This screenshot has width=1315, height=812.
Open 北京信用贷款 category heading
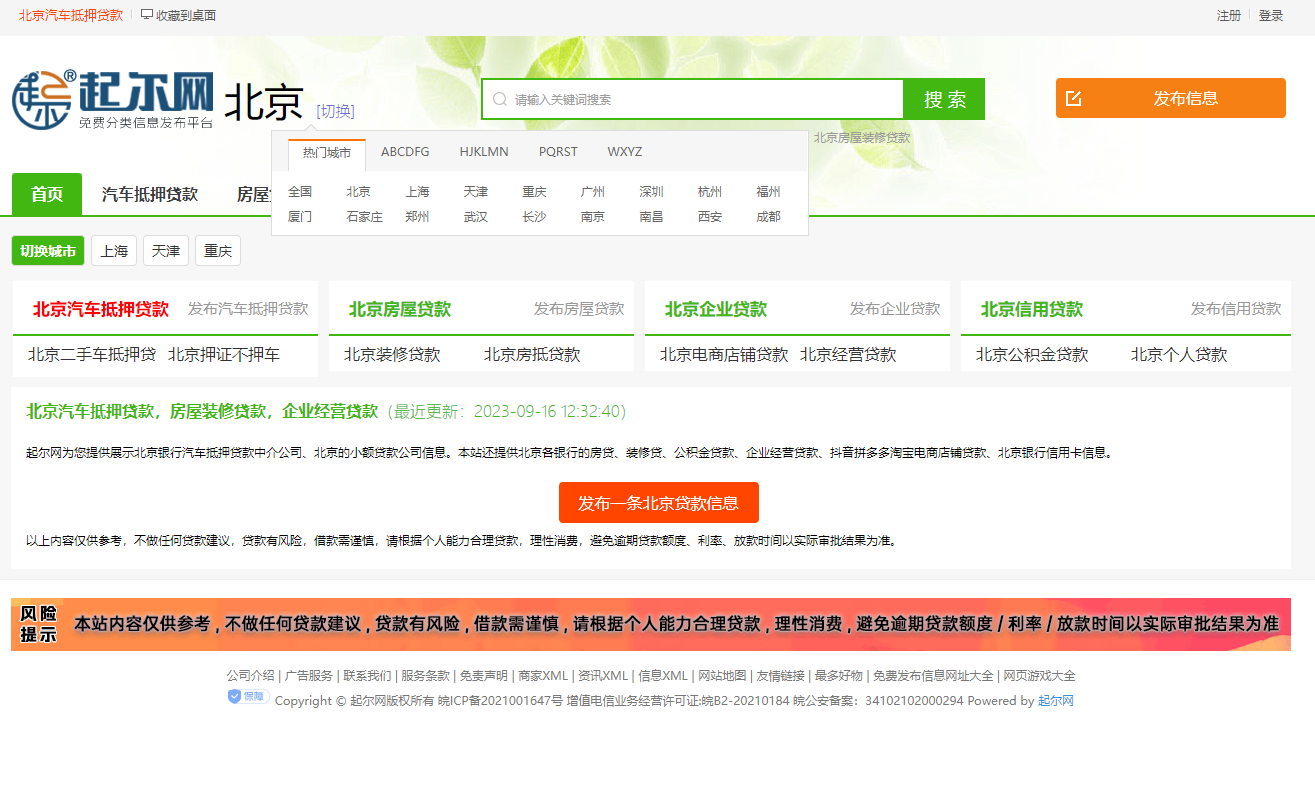(x=1032, y=309)
